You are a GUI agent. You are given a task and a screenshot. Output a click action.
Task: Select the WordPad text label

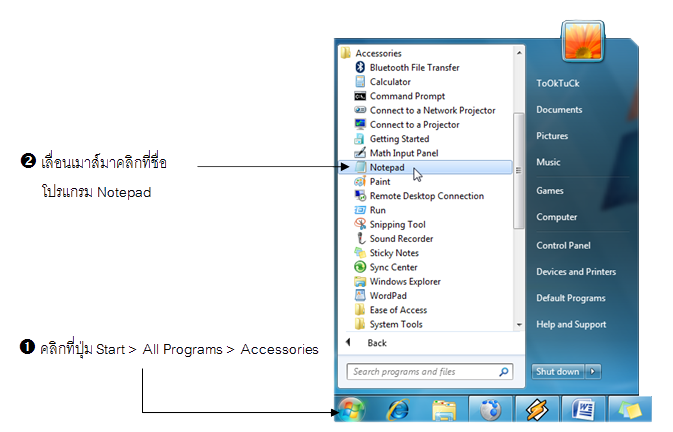tap(388, 296)
